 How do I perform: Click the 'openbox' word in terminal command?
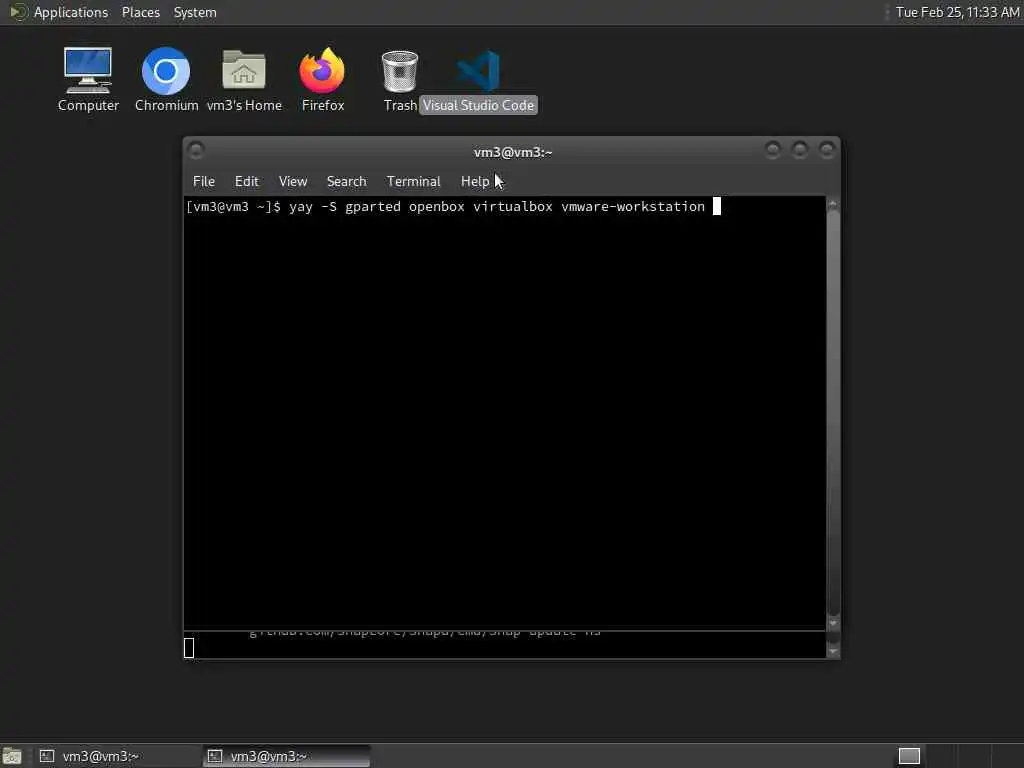click(x=436, y=207)
